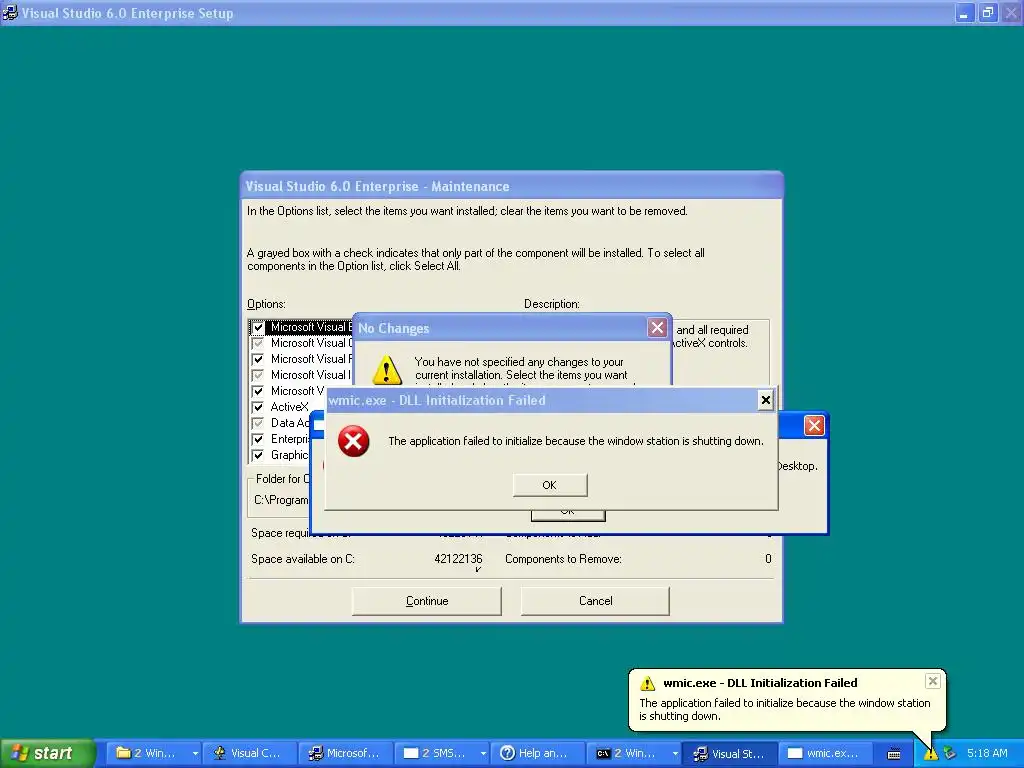Close the blue dialog behind wmic.exe error

pos(814,426)
